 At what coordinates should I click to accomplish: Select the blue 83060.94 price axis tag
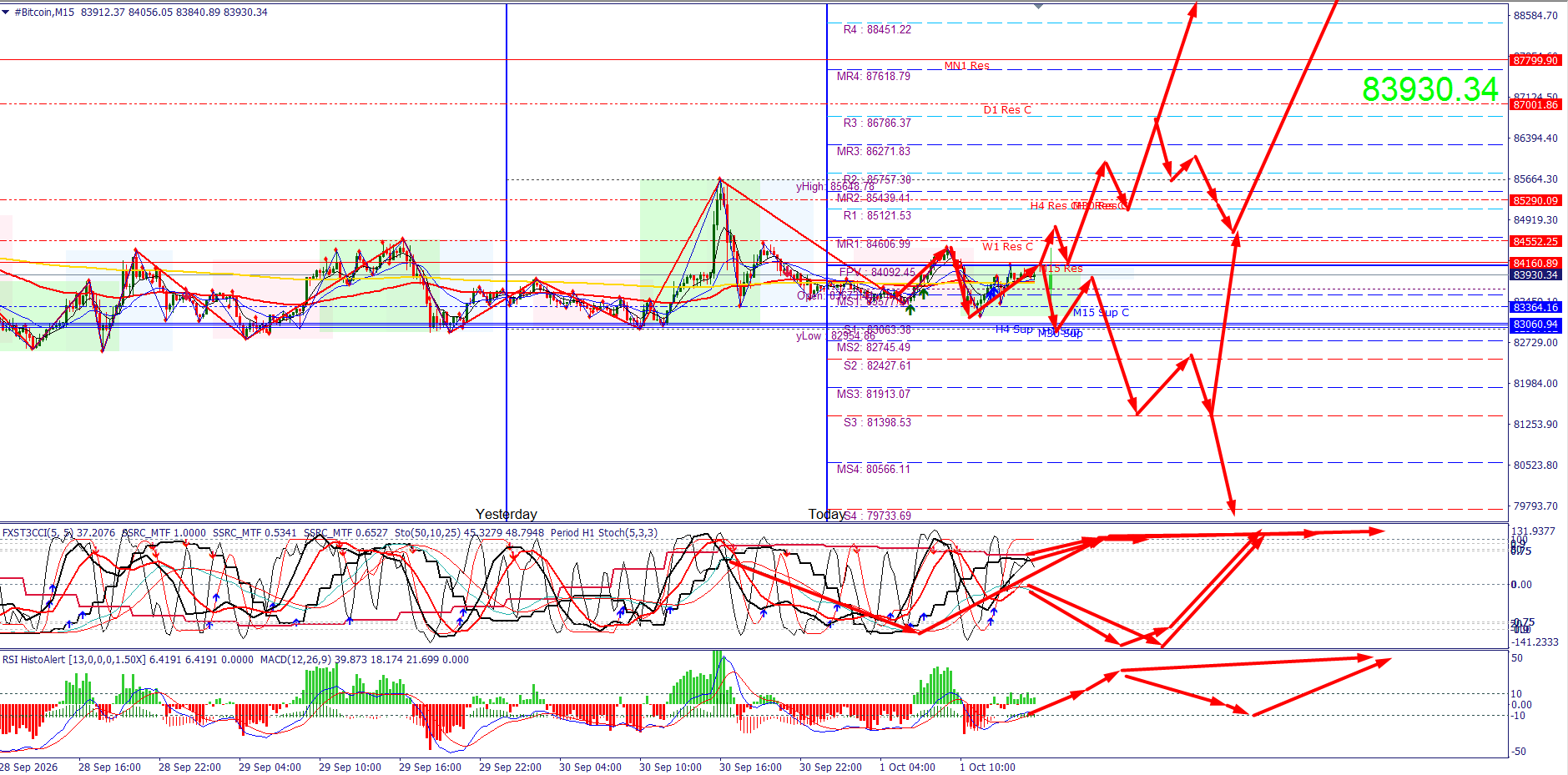coord(1535,325)
